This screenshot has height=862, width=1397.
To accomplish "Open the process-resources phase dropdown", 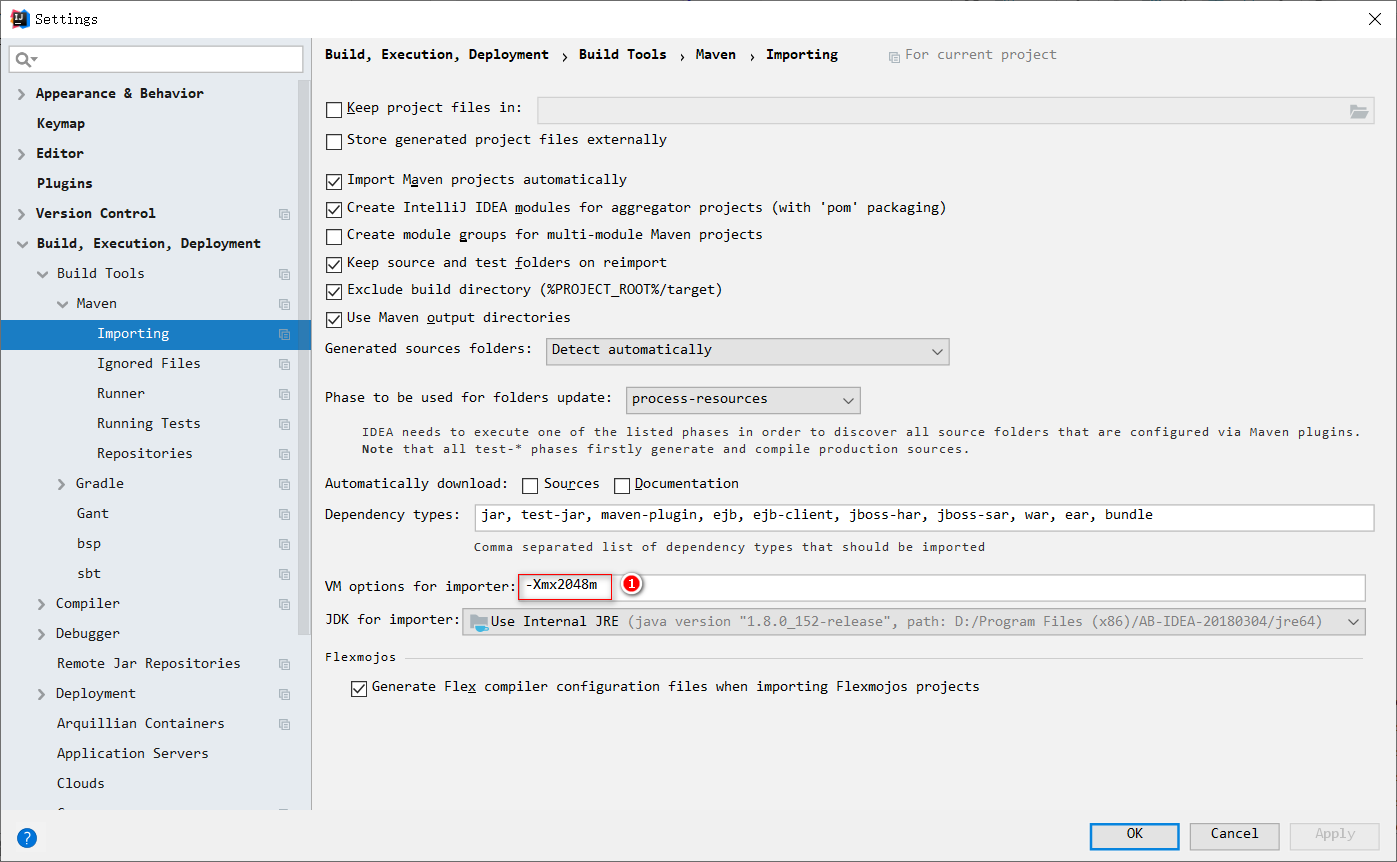I will pyautogui.click(x=743, y=400).
